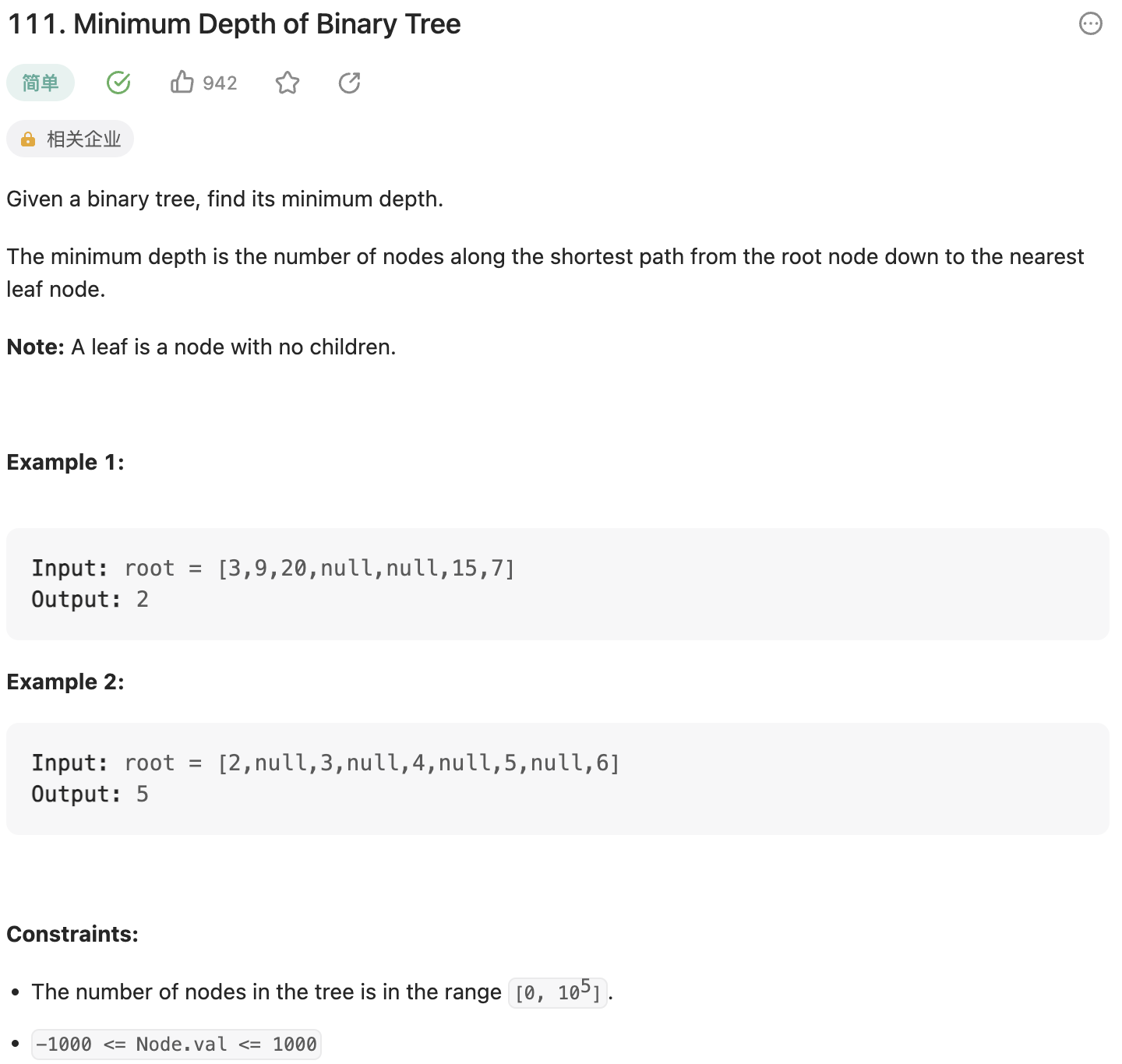Screen dimensions: 1122x1064
Task: Click the Example 1 heading
Action: (x=65, y=463)
